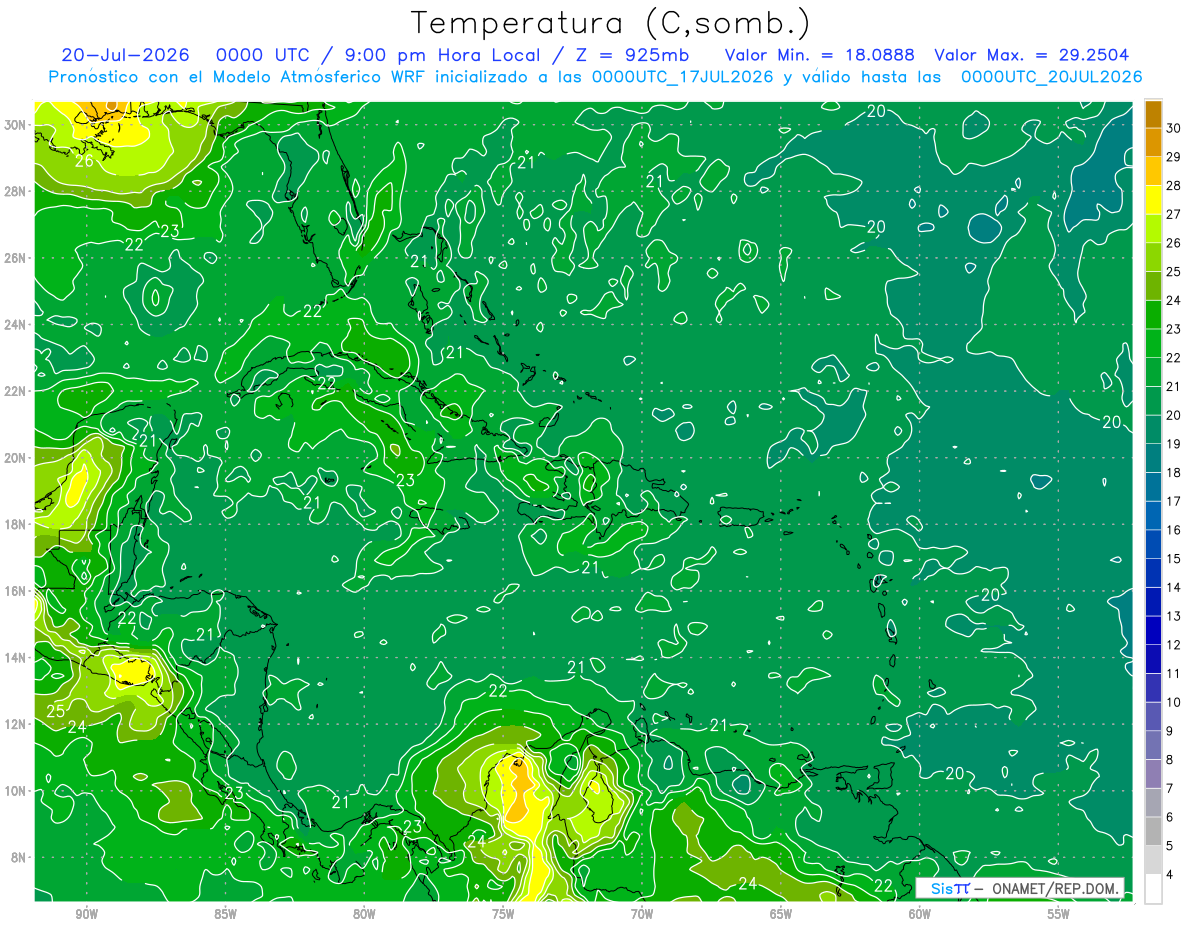
Task: Click the 8N latitude axis label
Action: coord(19,857)
